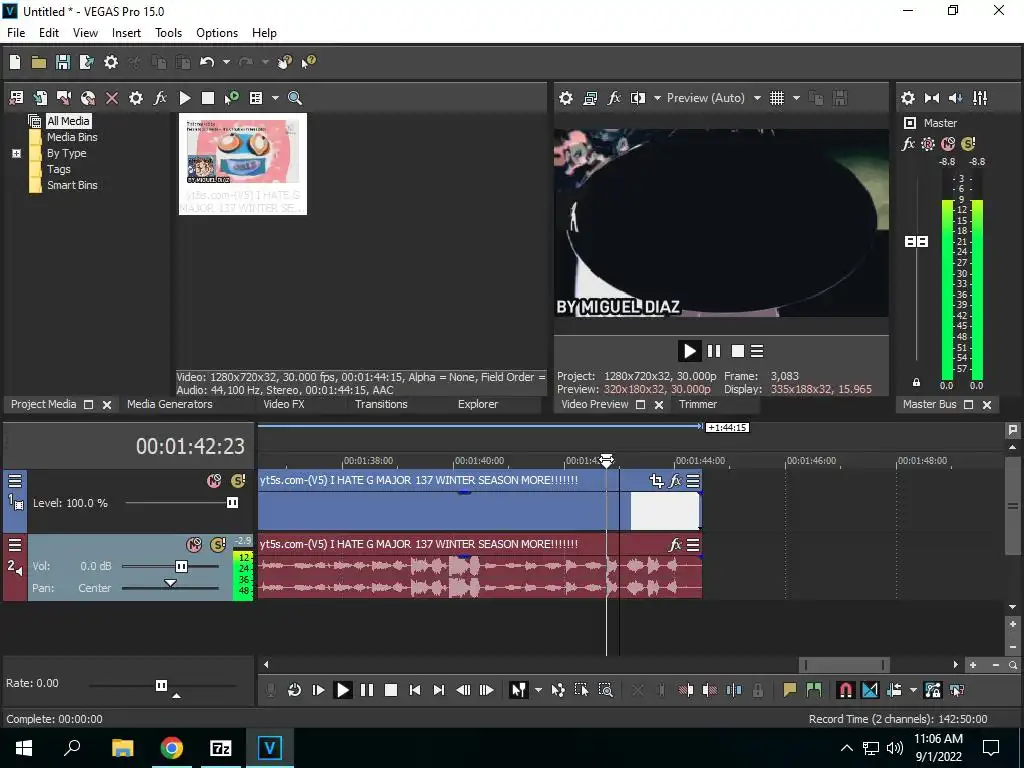Open File Explorer from the taskbar
1024x768 pixels.
click(122, 748)
